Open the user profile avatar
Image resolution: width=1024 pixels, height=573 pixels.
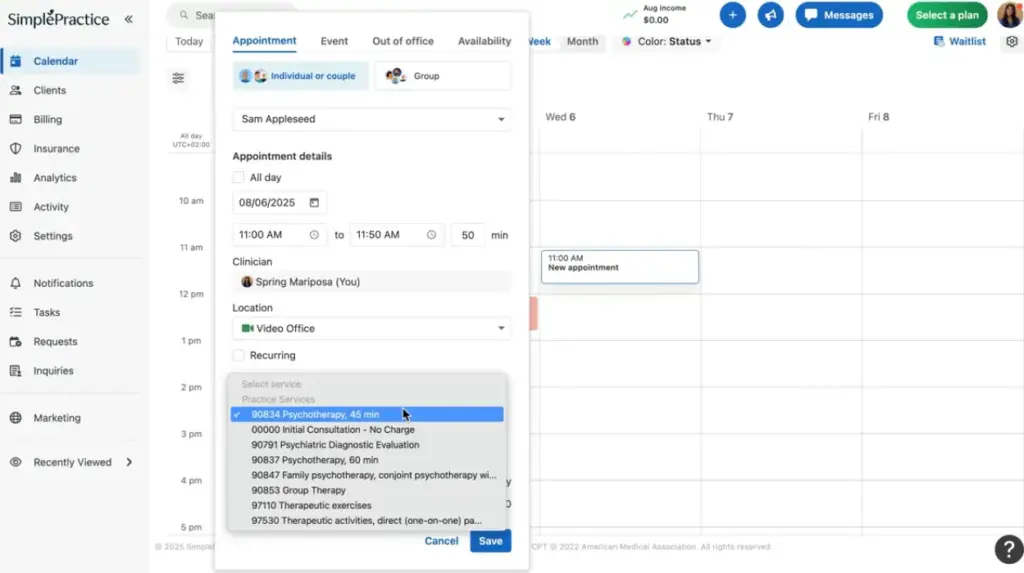[1010, 14]
